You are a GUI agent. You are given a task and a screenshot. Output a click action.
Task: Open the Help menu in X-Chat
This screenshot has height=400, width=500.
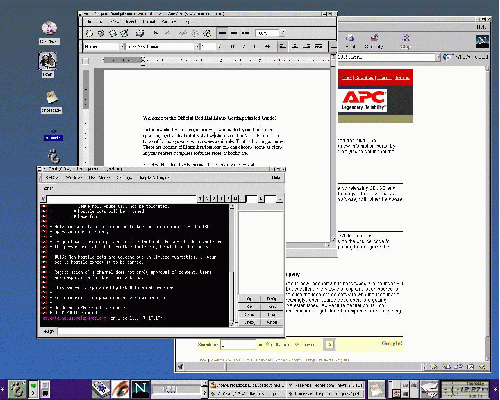(x=275, y=178)
